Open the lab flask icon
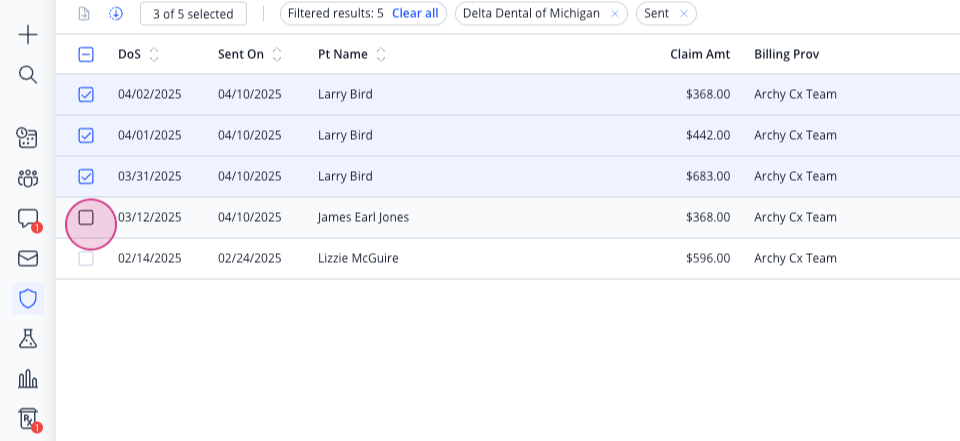This screenshot has height=441, width=960. [28, 338]
